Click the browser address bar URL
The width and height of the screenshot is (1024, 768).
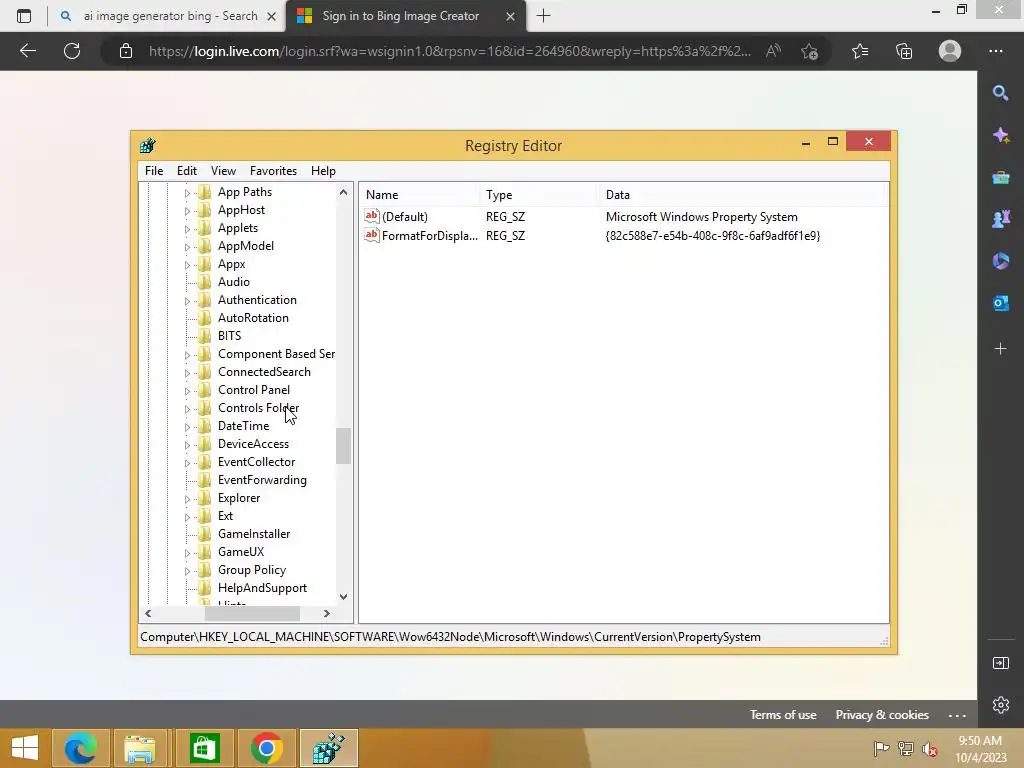[x=449, y=51]
